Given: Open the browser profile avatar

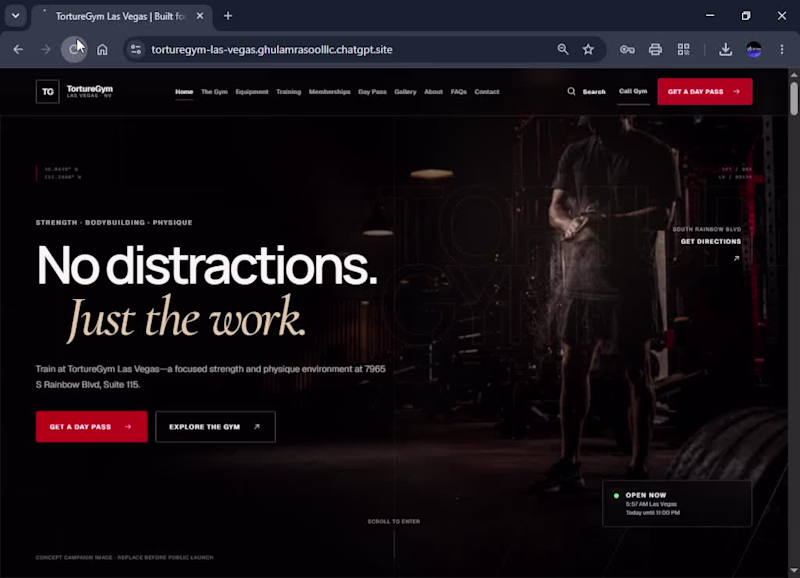Looking at the screenshot, I should point(754,49).
